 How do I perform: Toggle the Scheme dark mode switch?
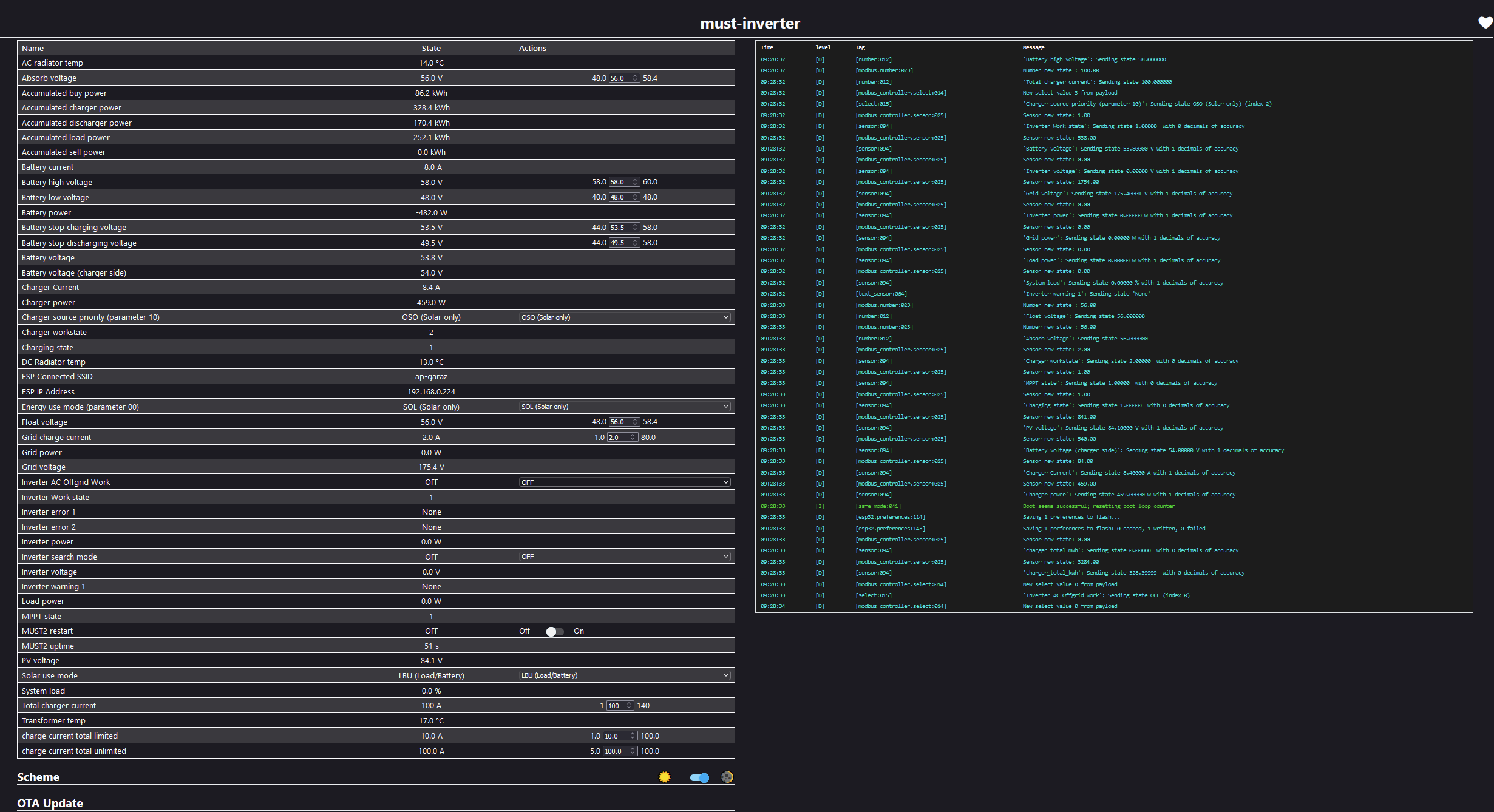click(x=699, y=777)
